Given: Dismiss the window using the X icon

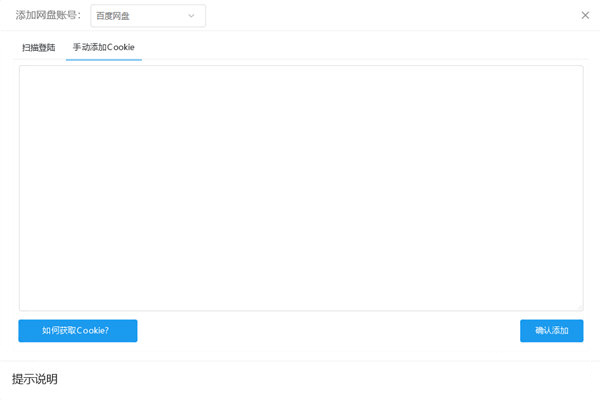Looking at the screenshot, I should pos(585,15).
